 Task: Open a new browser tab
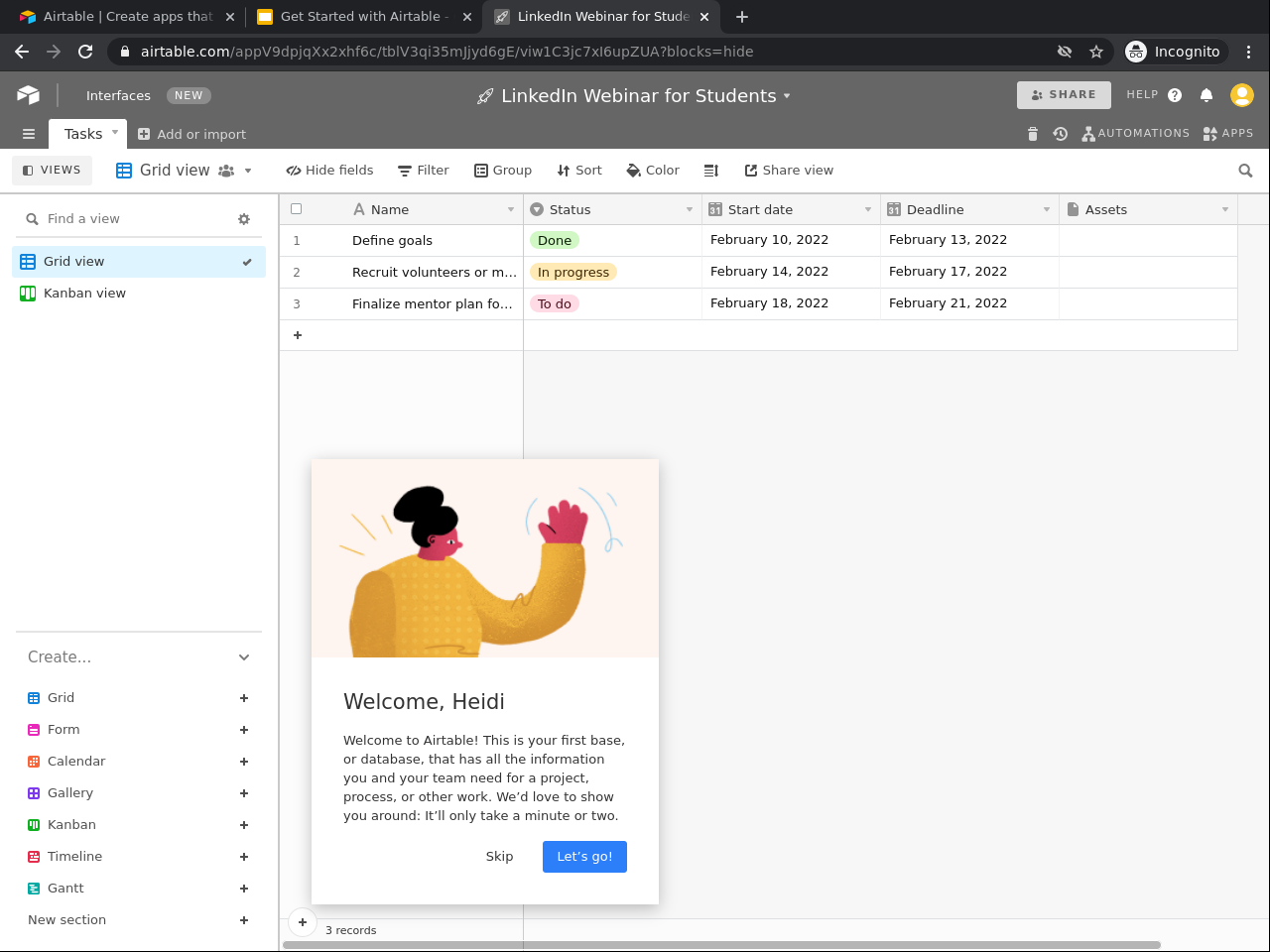pyautogui.click(x=742, y=17)
